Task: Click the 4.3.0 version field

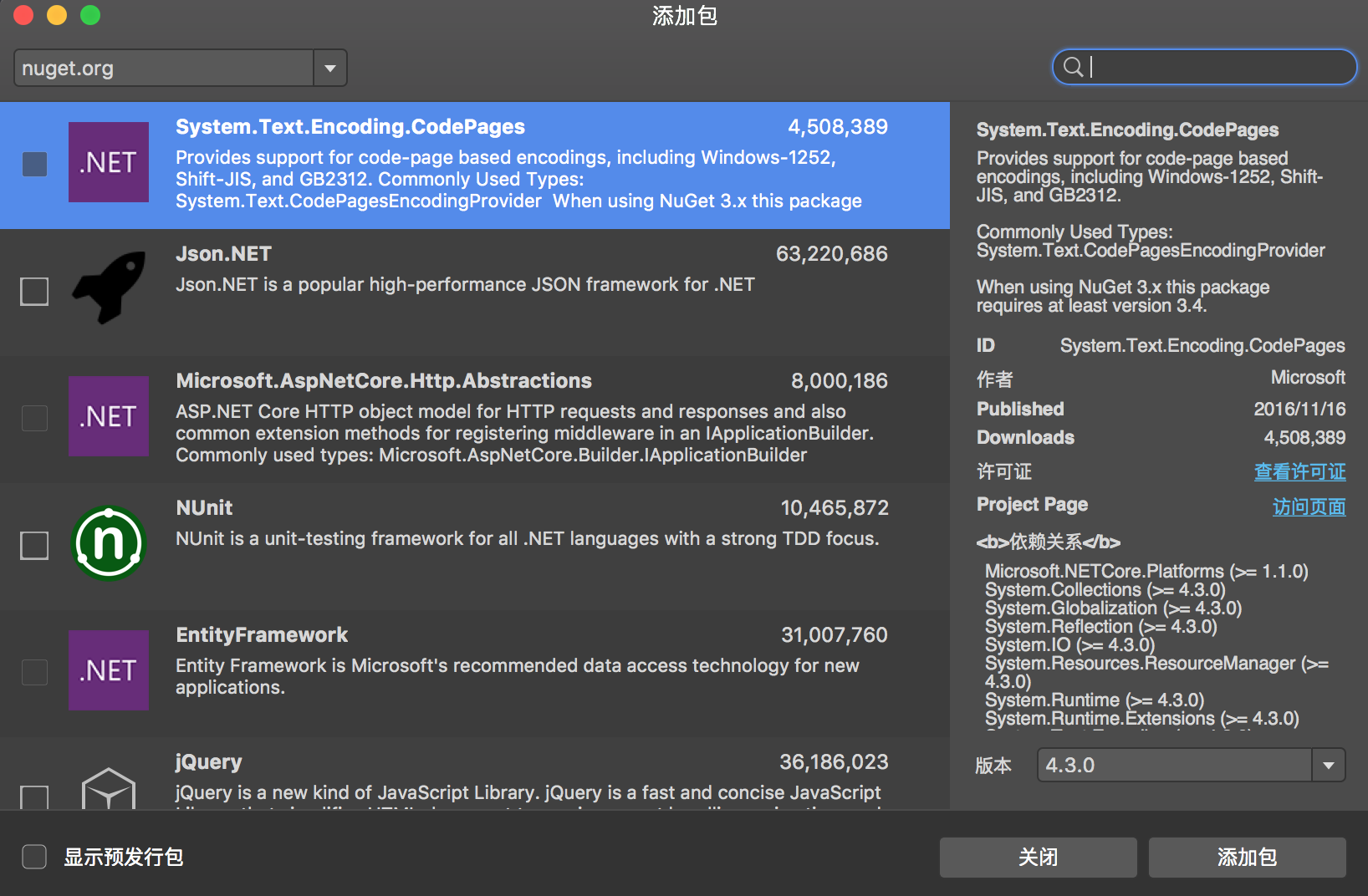Action: 1175,765
